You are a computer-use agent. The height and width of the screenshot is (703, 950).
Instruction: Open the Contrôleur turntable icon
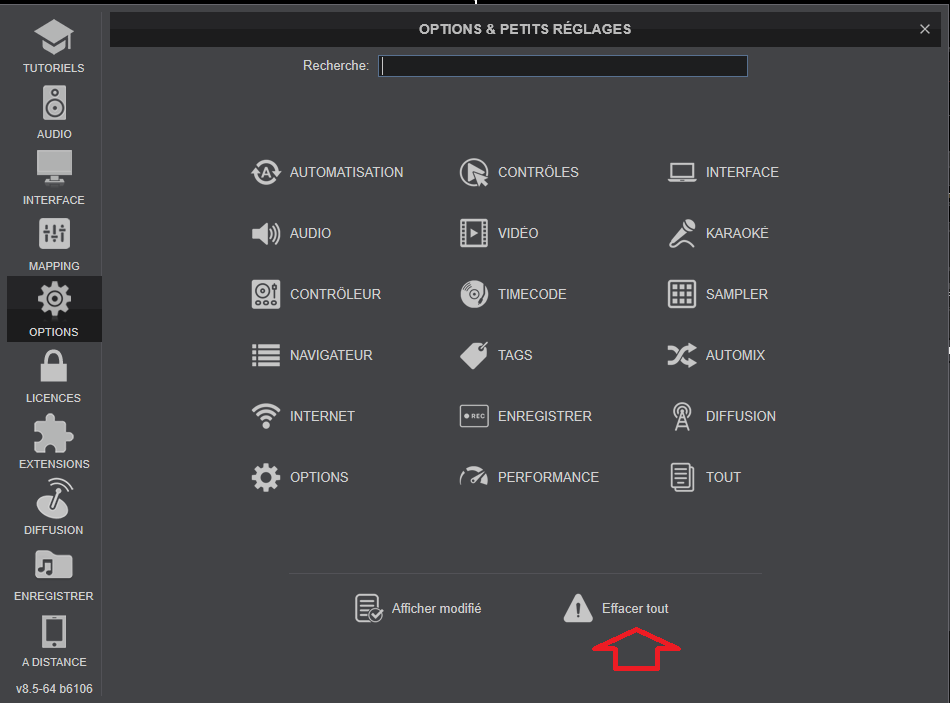coord(265,294)
